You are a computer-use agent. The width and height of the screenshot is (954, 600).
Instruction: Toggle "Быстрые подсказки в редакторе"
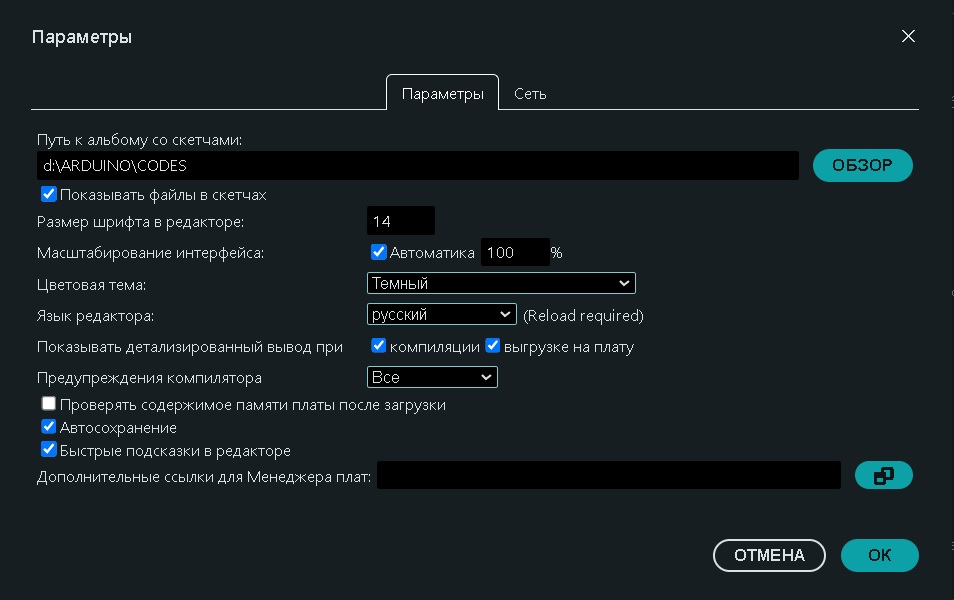coord(48,449)
